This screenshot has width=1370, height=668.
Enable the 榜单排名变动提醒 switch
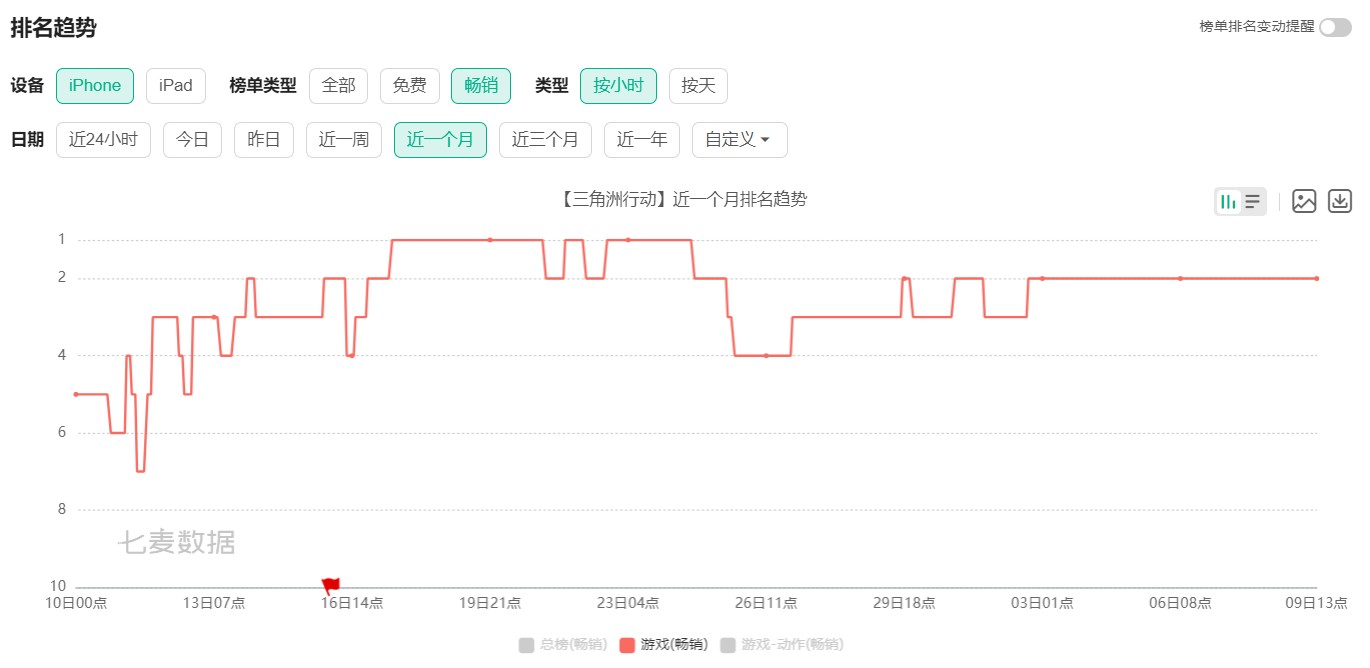1335,27
